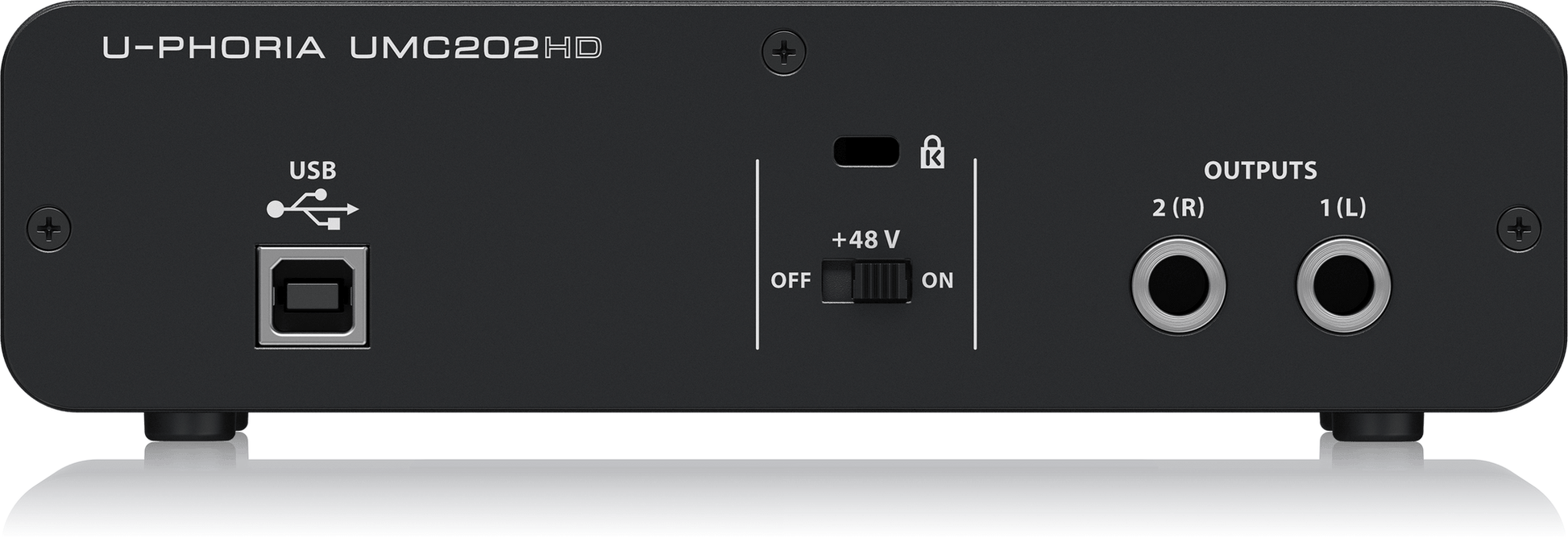Click the USB text label
1568x538 pixels.
[x=313, y=171]
